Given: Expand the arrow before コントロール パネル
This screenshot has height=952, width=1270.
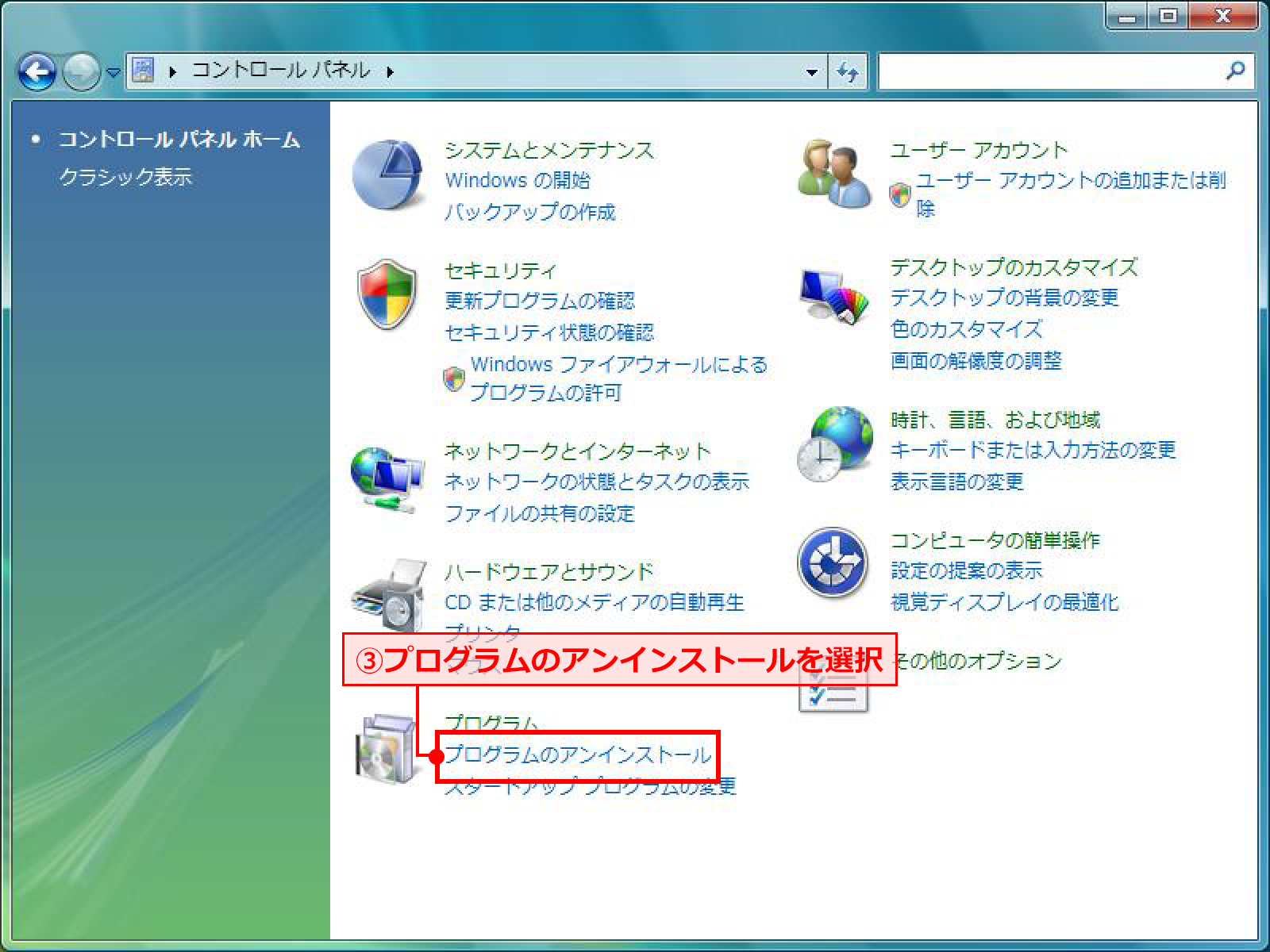Looking at the screenshot, I should click(172, 72).
